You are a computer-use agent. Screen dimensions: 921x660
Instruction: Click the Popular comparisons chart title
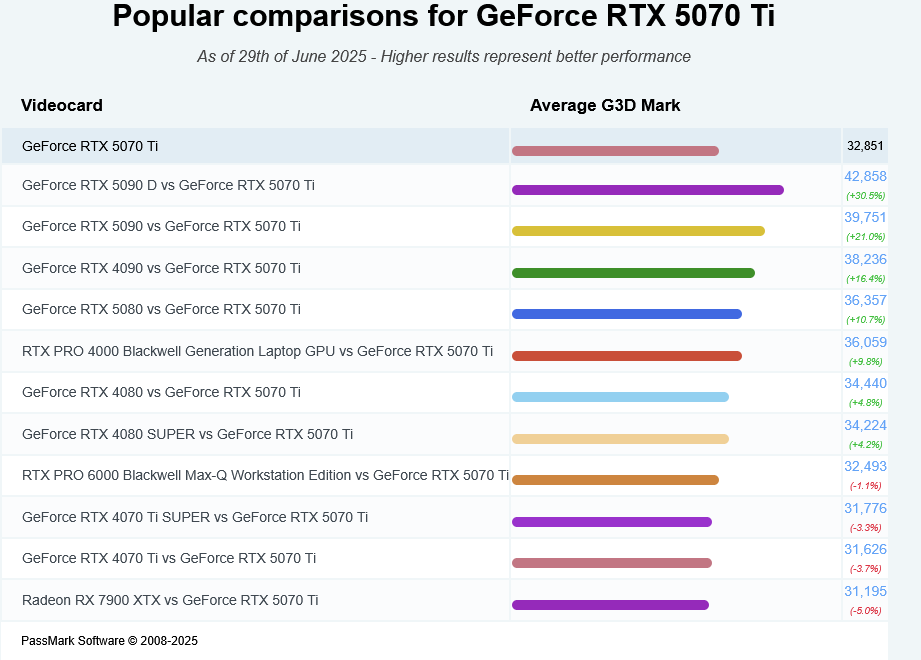(x=443, y=16)
